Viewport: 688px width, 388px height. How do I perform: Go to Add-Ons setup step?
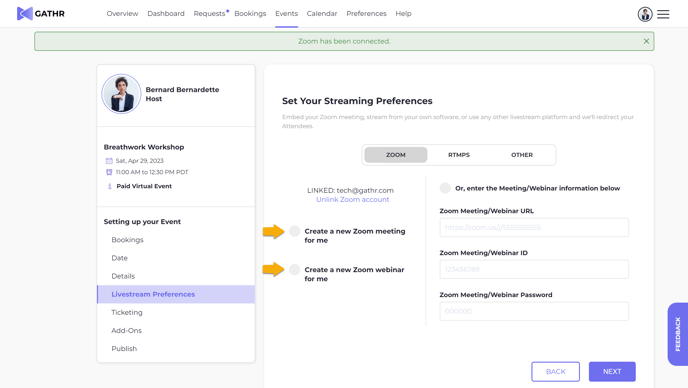pos(126,331)
